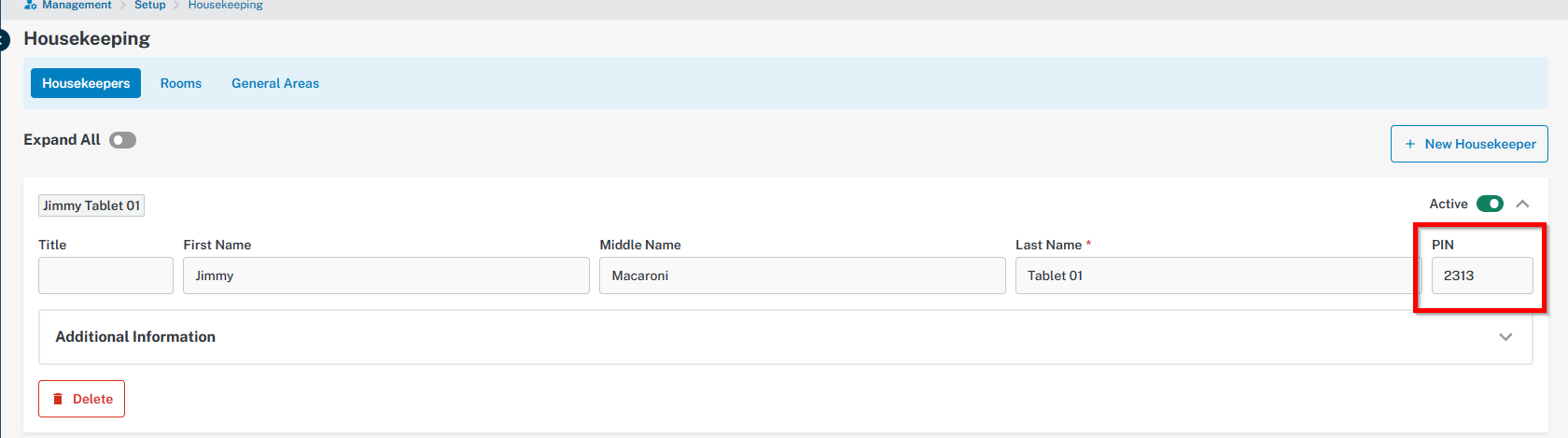Click into the Title input field
Screen dimensions: 1568x438
[105, 276]
